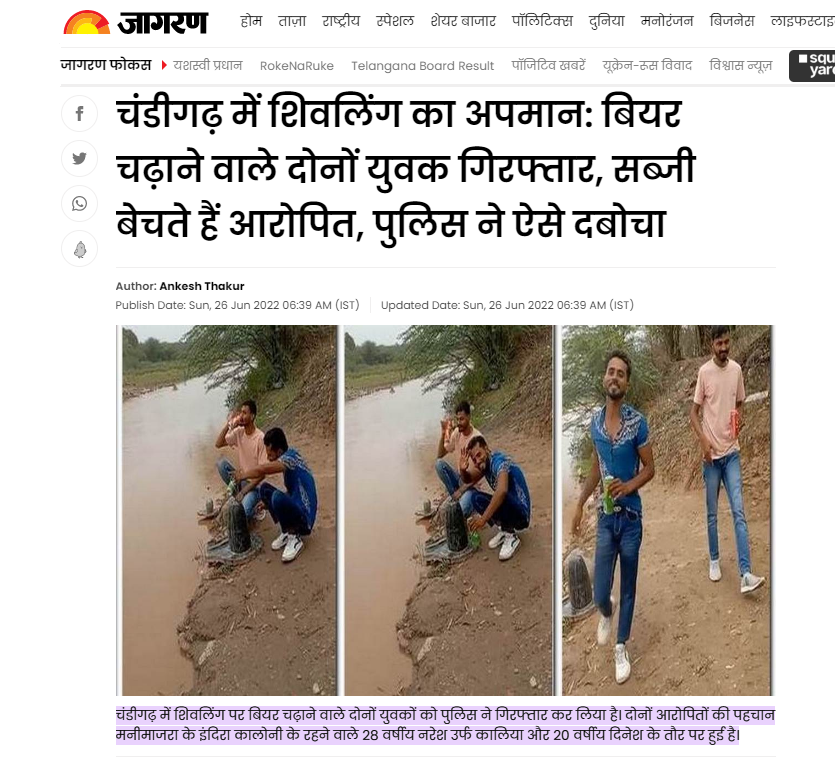This screenshot has width=835, height=762.
Task: Open the होम menu item
Action: coord(251,21)
